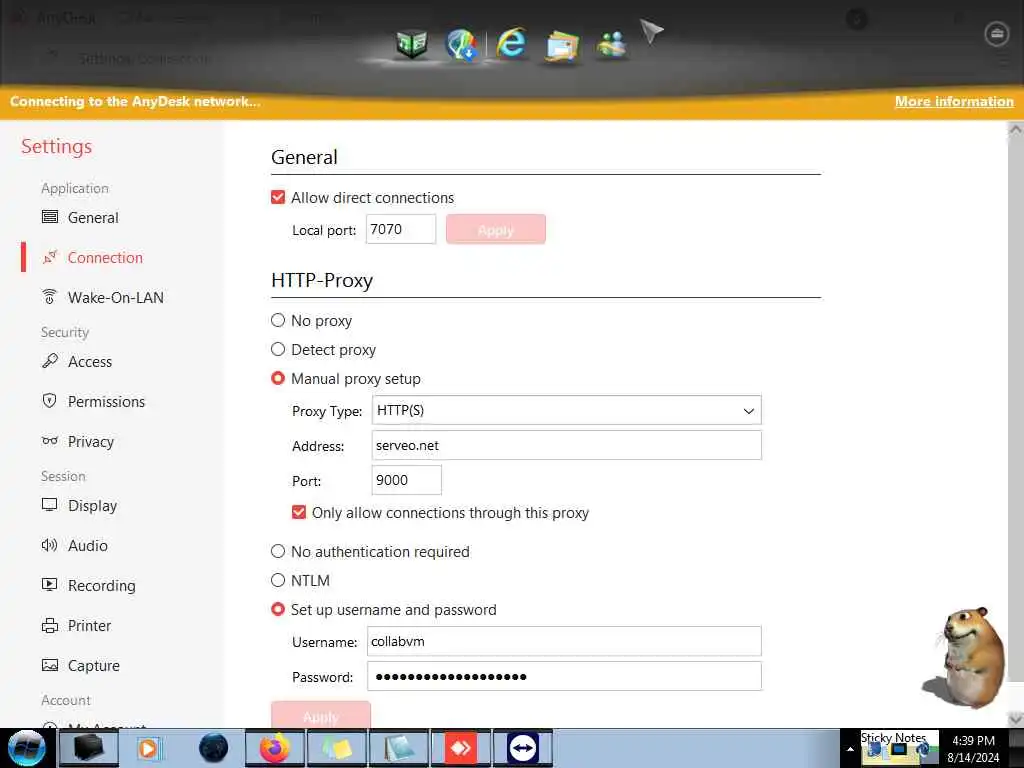Screen dimensions: 1024x768
Task: Uncheck Allow direct connections
Action: (x=278, y=197)
